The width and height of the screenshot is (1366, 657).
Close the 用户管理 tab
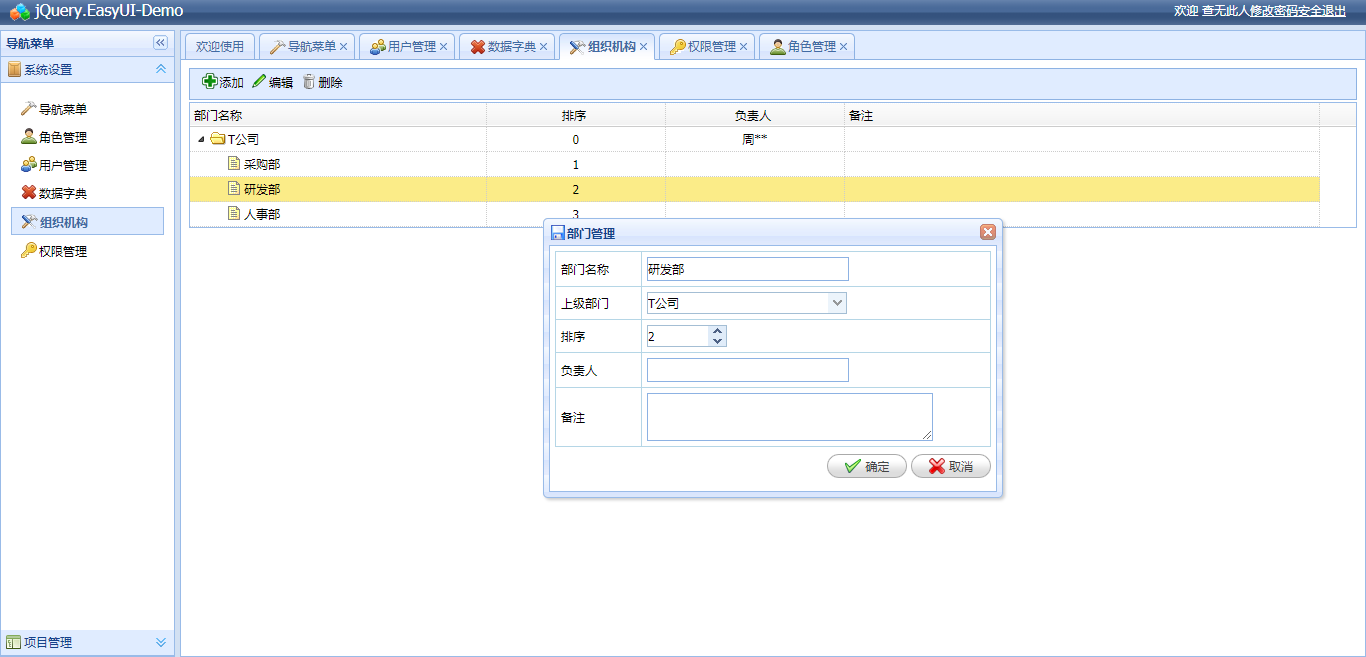tap(443, 47)
